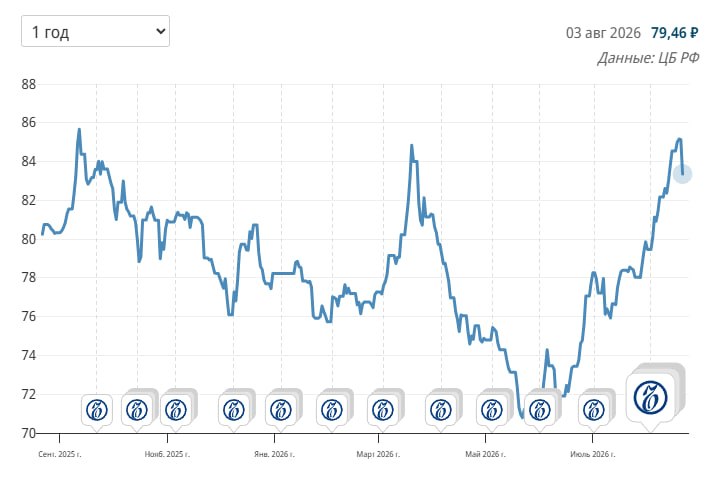Click the 76 value on the vertical axis
The image size is (707, 480).
coord(29,316)
